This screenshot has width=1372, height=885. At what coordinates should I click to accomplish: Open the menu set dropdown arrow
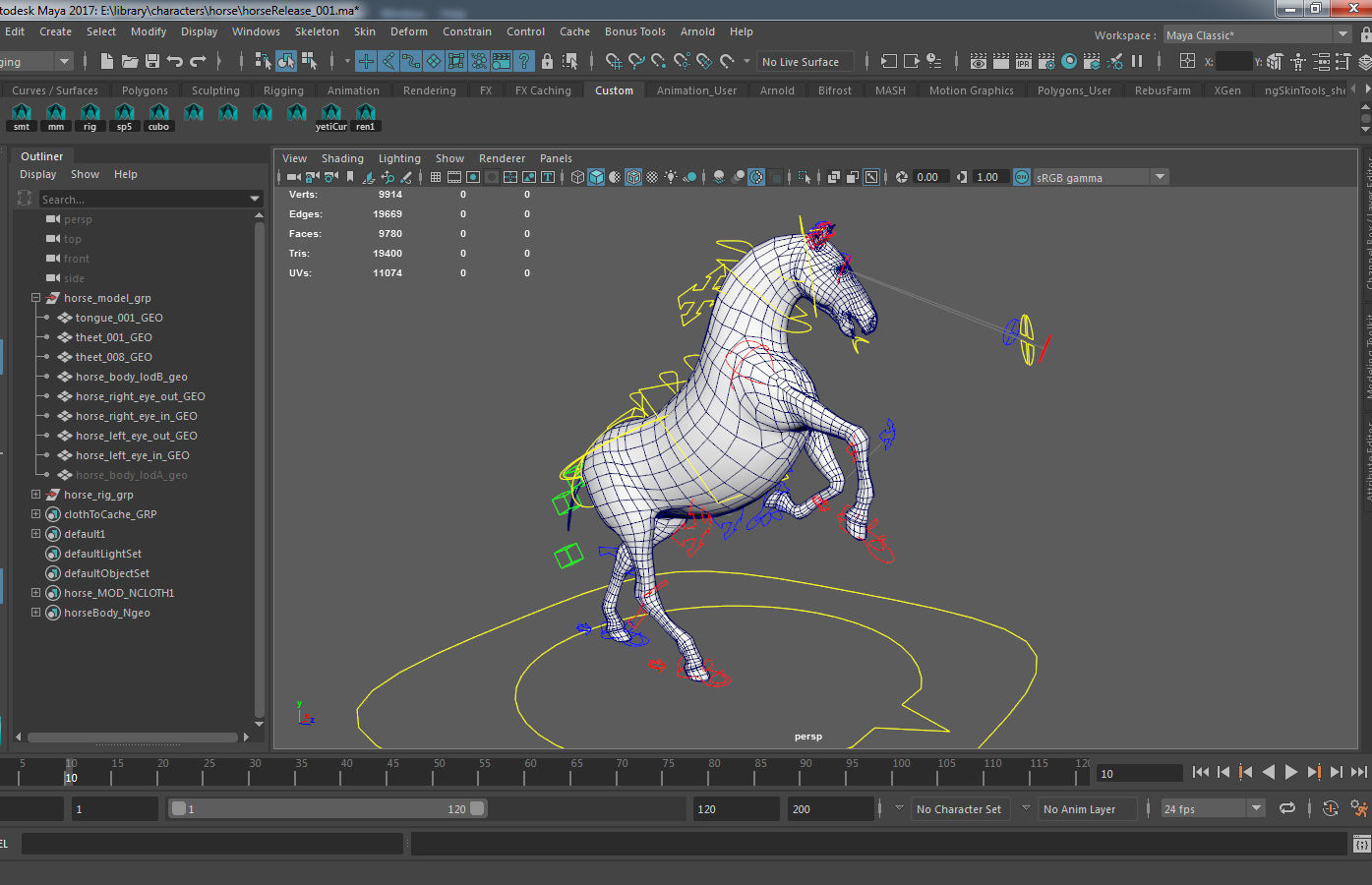click(64, 61)
